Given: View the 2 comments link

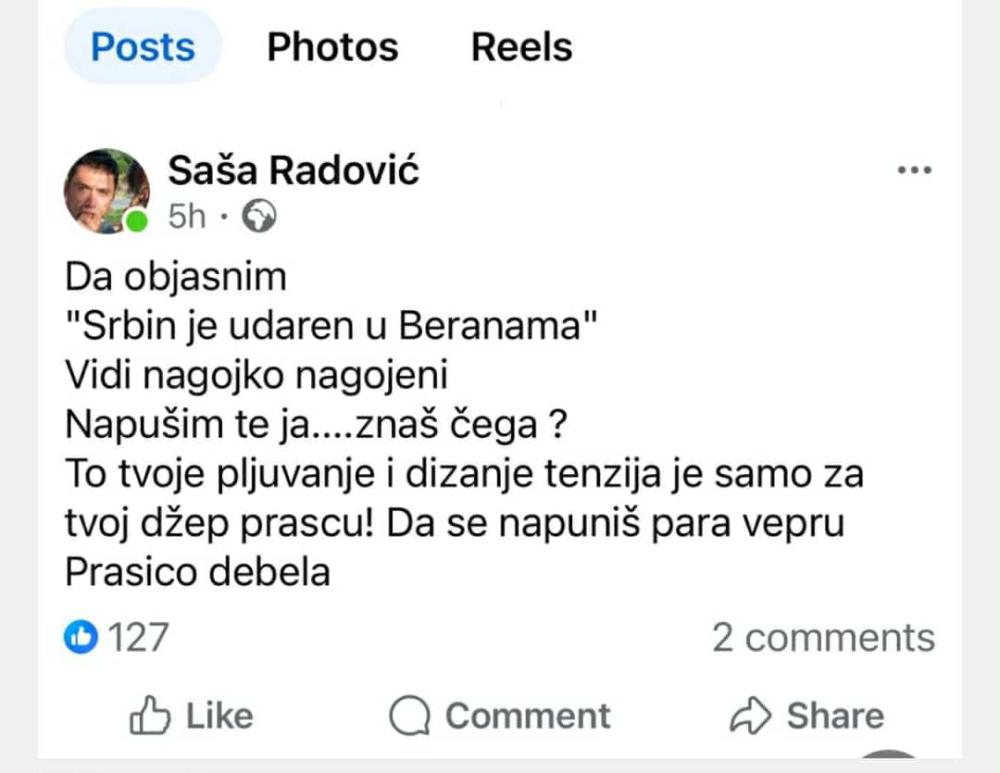Looking at the screenshot, I should click(x=823, y=637).
